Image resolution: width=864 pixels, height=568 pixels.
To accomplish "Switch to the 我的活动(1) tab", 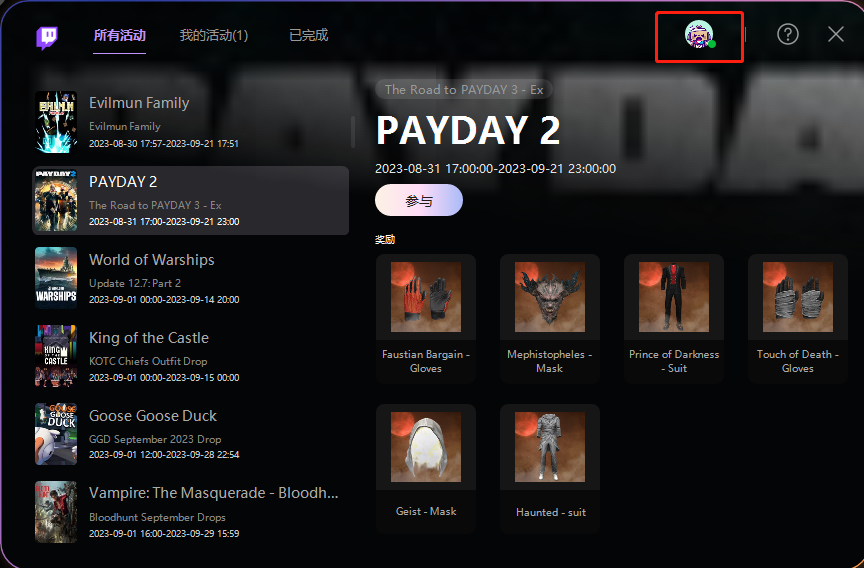I will (214, 35).
